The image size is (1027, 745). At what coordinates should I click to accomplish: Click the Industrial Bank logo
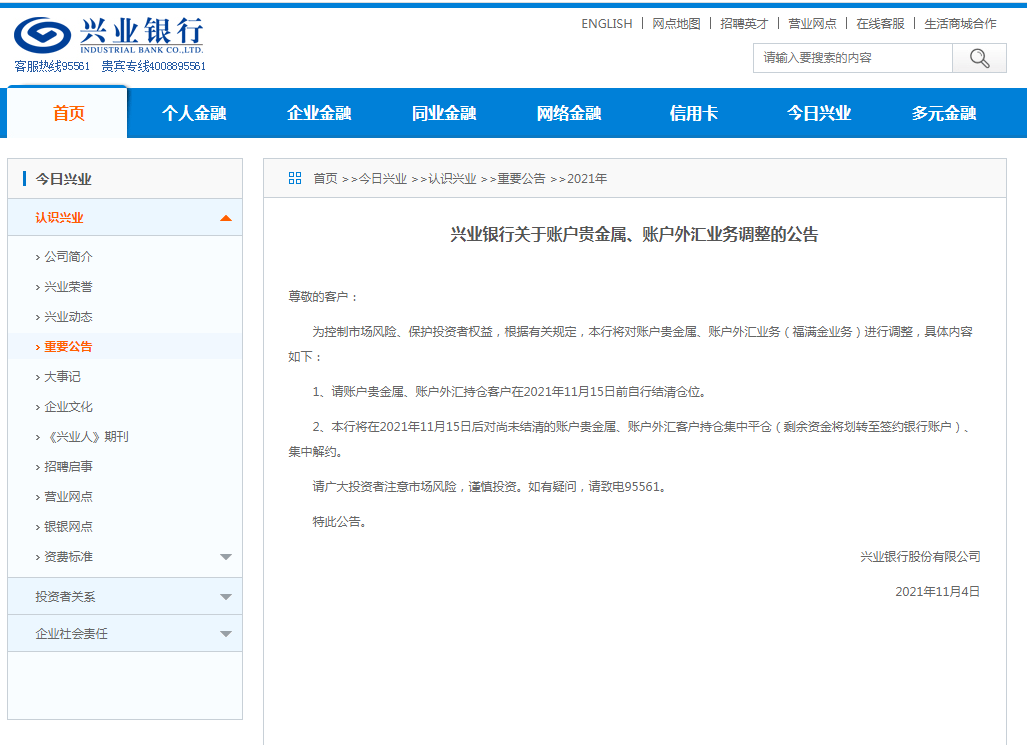coord(109,35)
